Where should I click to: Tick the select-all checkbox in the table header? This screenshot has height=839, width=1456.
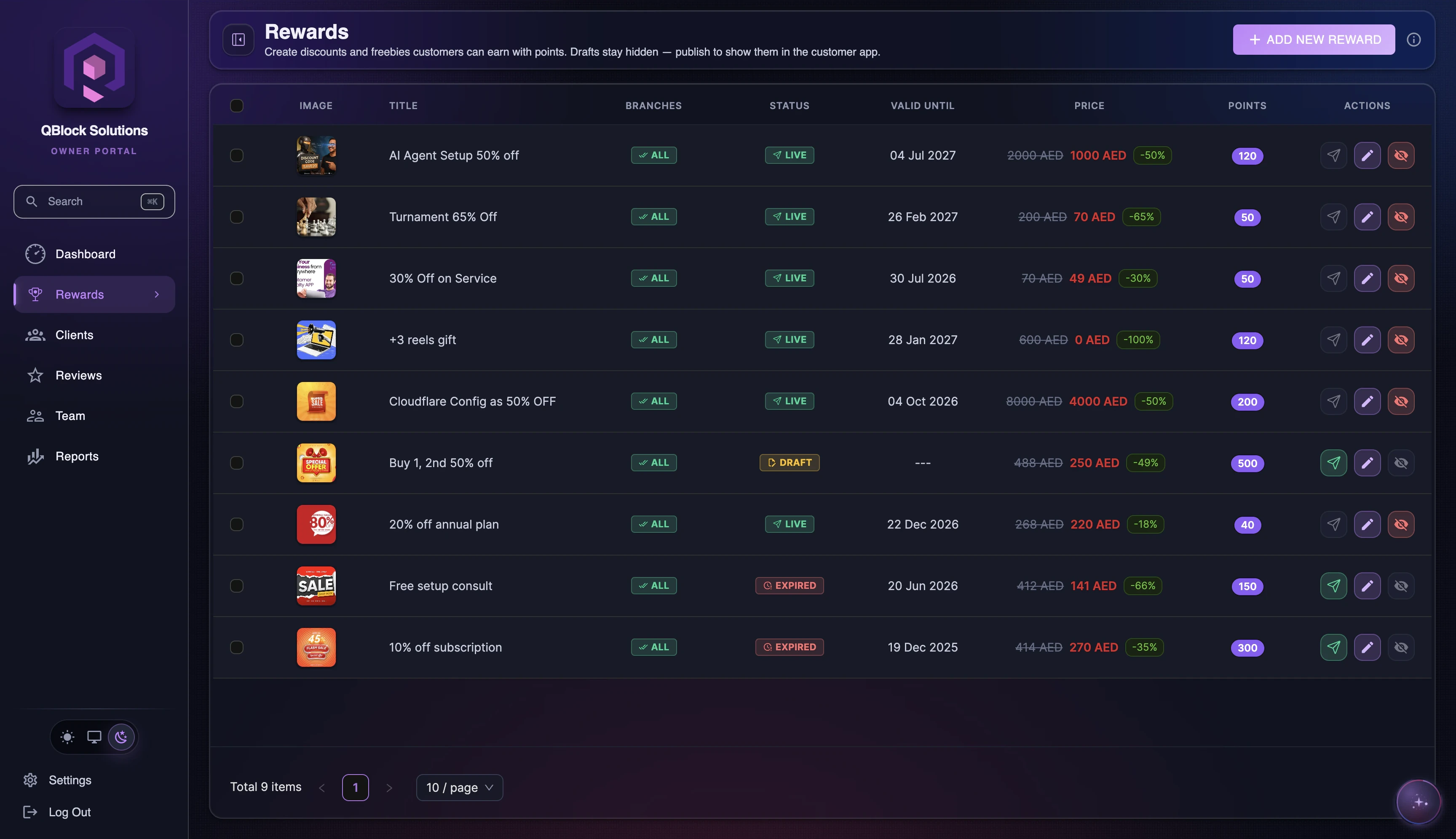coord(236,105)
